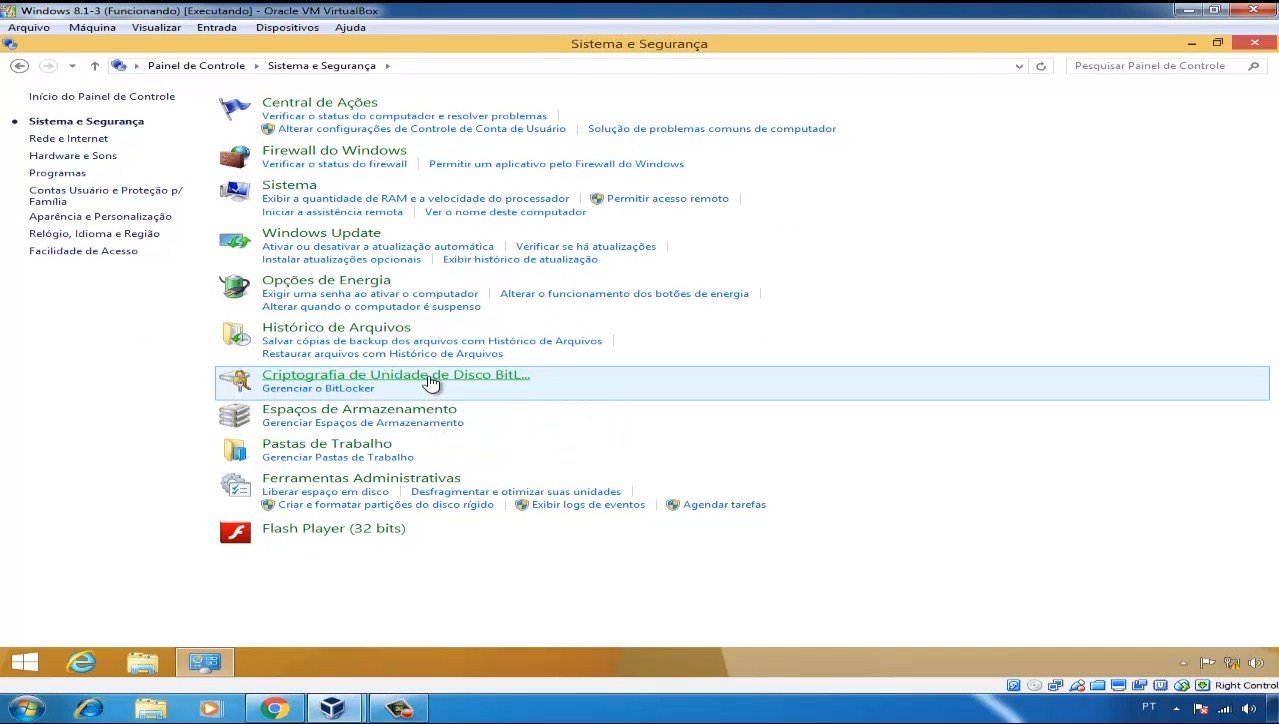The image size is (1279, 724).
Task: Click the Pesquisar Painel de Controle search box
Action: 1166,66
